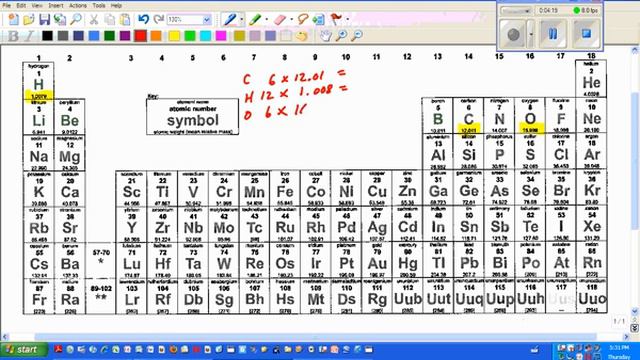Pick the yellow color swatch

point(174,36)
